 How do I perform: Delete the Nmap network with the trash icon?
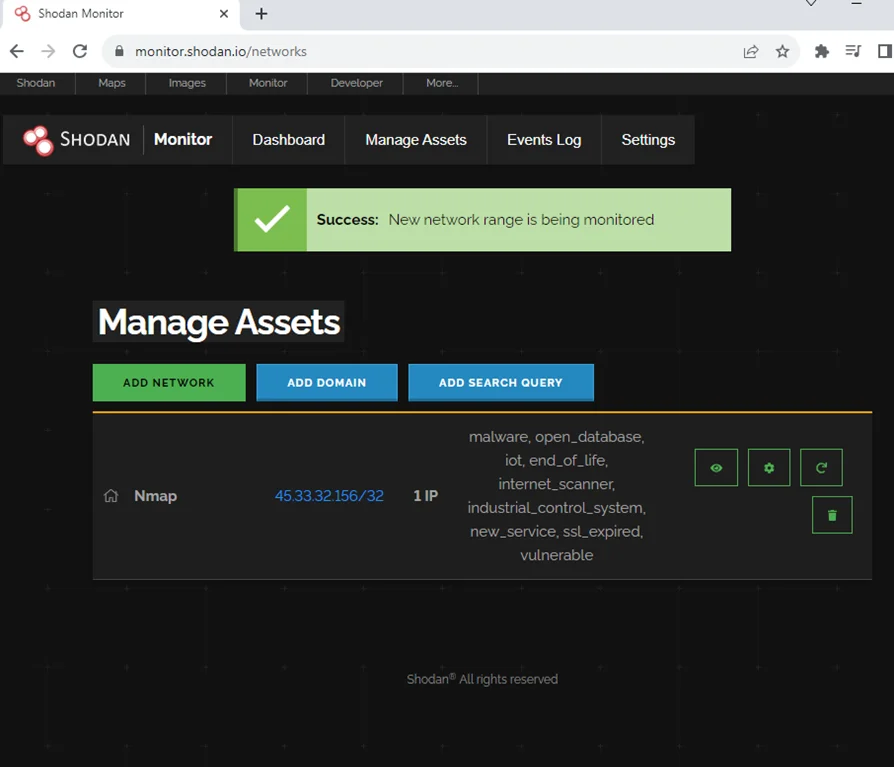pos(831,515)
